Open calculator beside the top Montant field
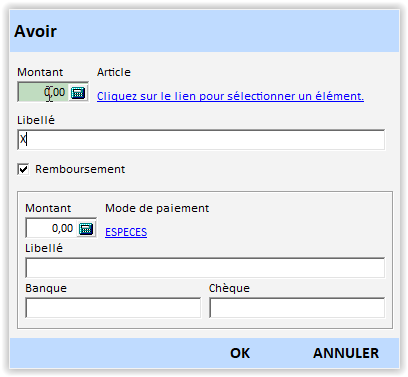Screen dimensions: 408x377 (x=78, y=93)
